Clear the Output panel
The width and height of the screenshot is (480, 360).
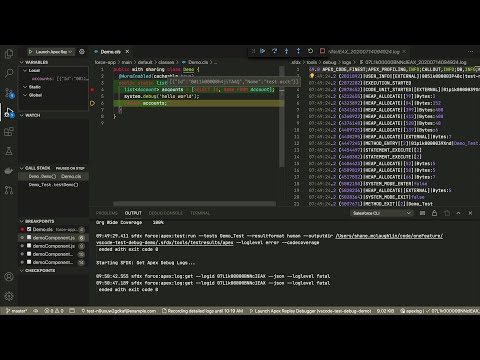coord(422,213)
